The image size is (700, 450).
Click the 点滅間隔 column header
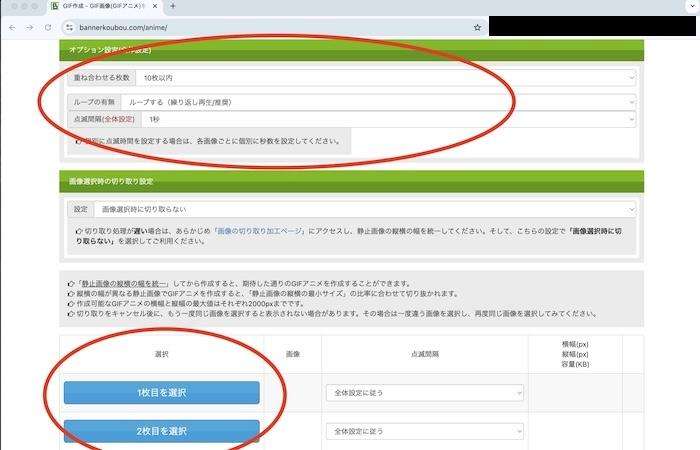pos(425,354)
